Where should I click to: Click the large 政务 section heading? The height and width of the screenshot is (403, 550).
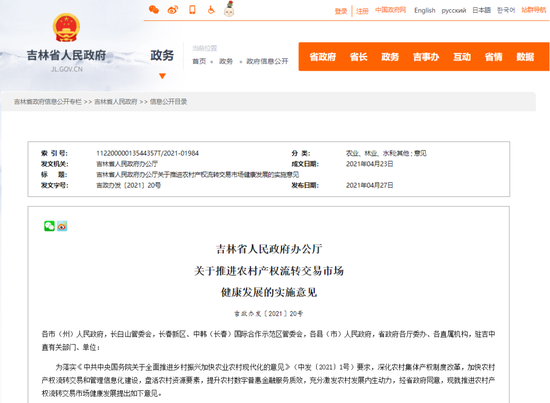coord(162,55)
